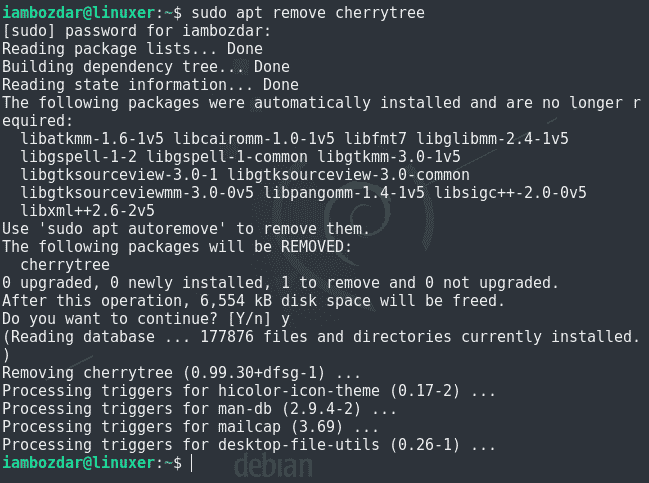Click the 'sudo apt remove cherrytree' command text
This screenshot has width=649, height=483.
click(x=308, y=13)
